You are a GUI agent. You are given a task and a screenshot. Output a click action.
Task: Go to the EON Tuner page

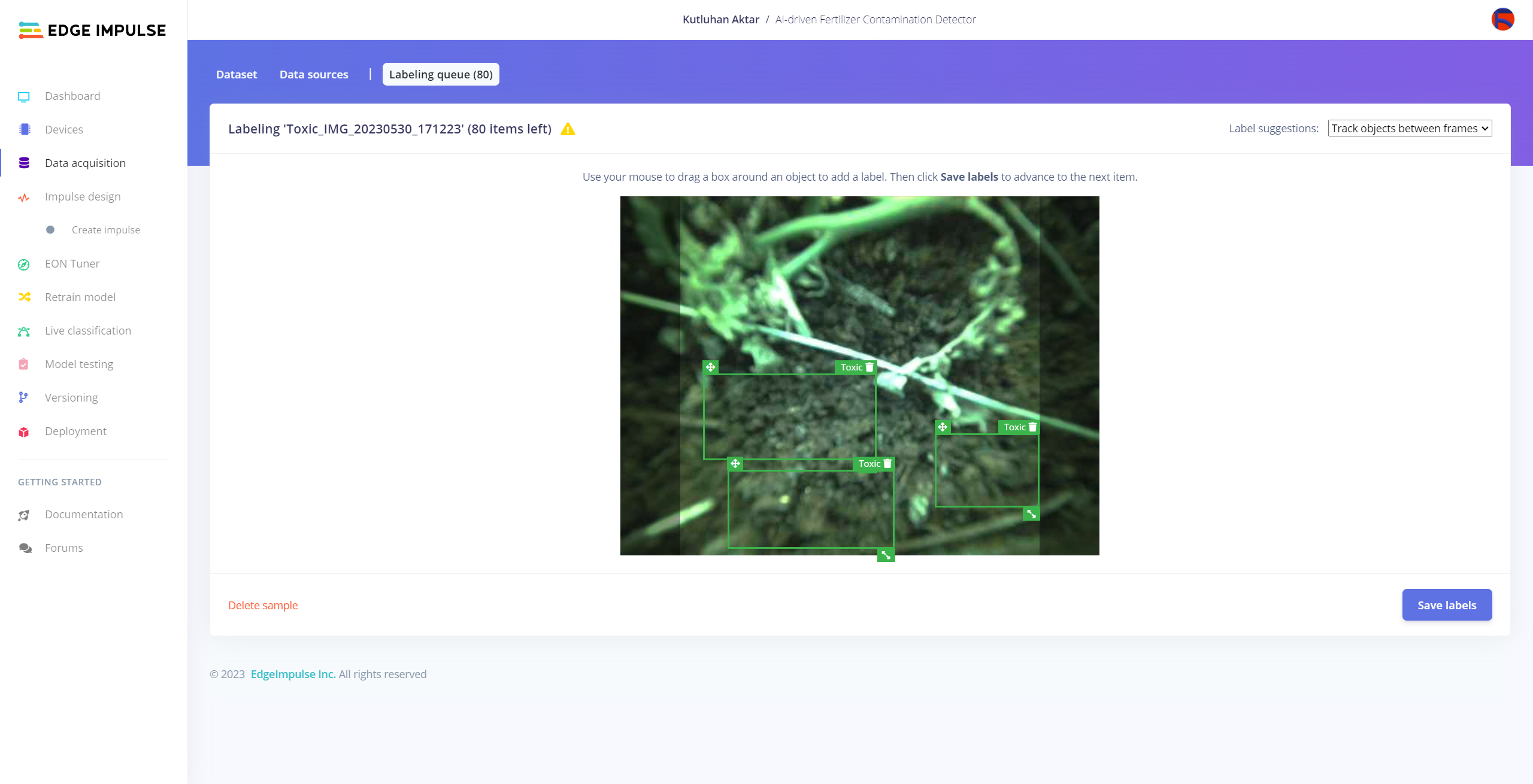pos(72,264)
